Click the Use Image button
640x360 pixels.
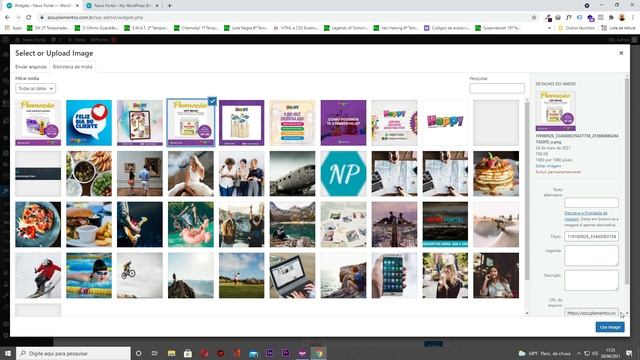click(610, 327)
